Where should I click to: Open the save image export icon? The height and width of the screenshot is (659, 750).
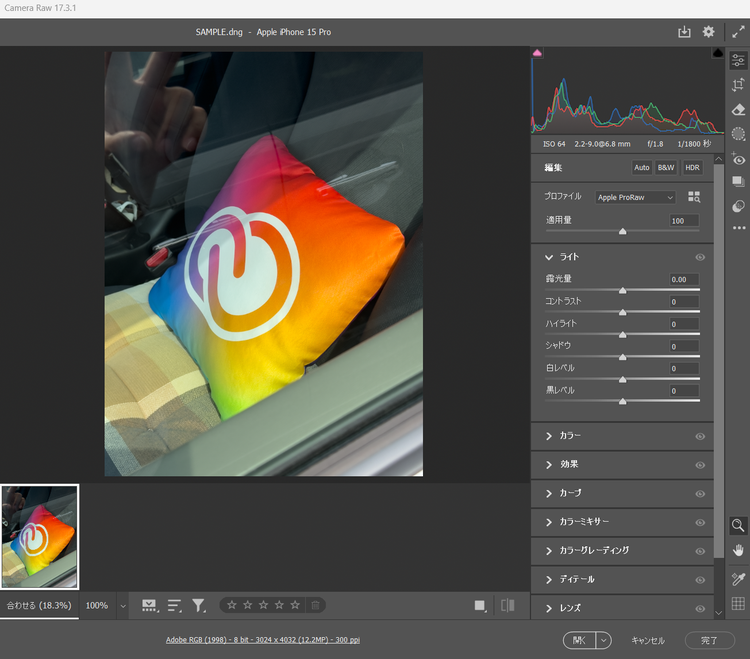684,32
